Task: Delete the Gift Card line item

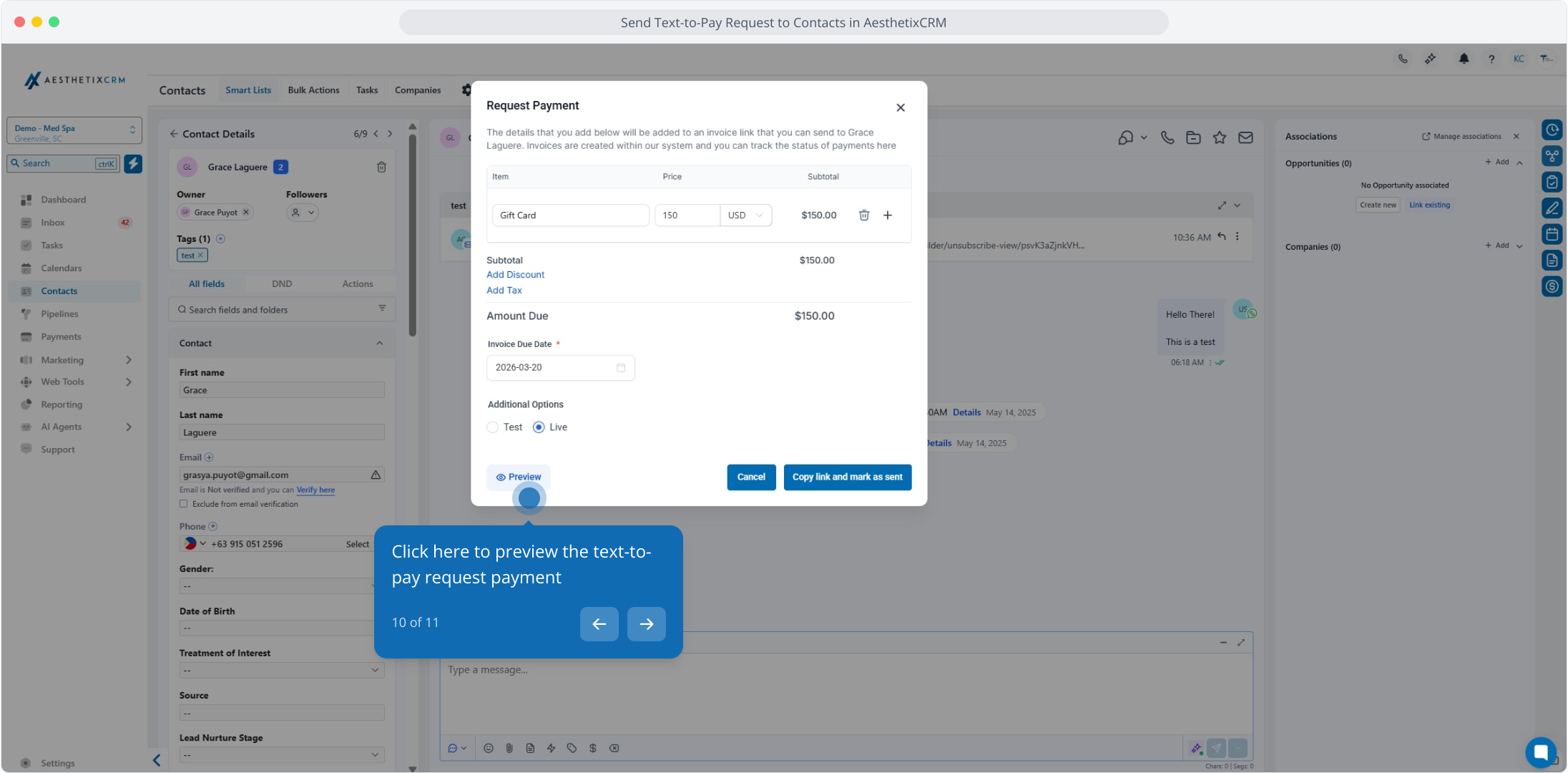Action: pyautogui.click(x=863, y=215)
